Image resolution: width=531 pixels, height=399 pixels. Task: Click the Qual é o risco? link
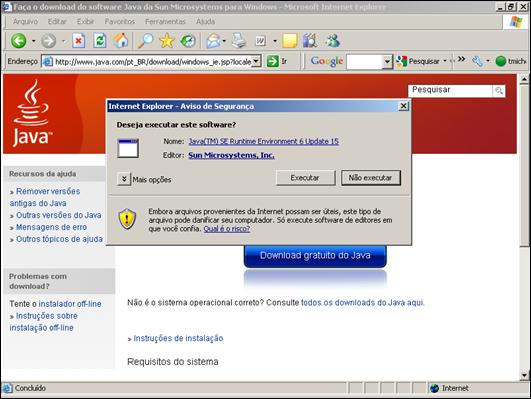click(x=227, y=229)
